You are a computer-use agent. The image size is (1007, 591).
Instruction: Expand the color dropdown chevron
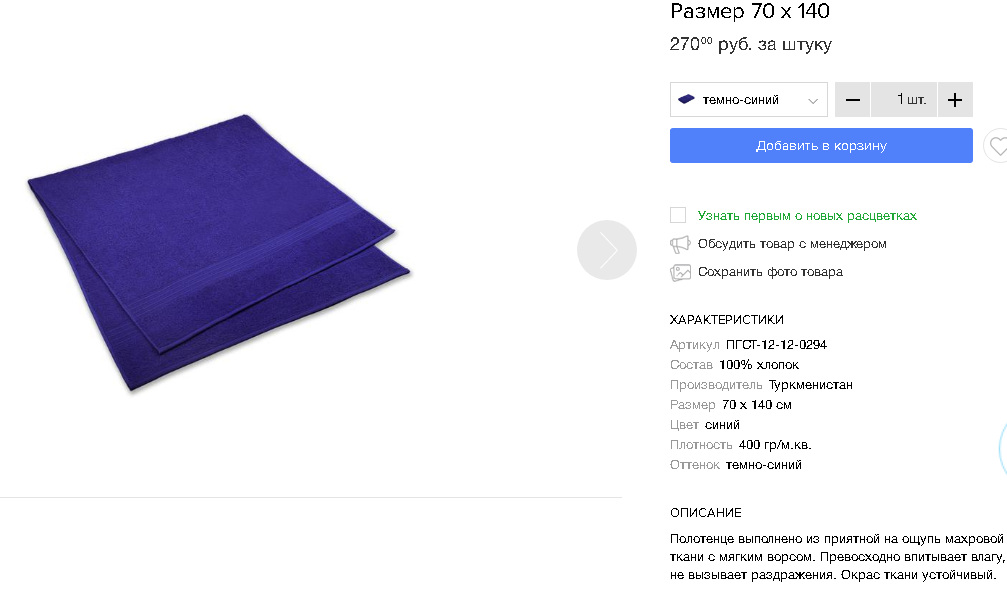[812, 100]
